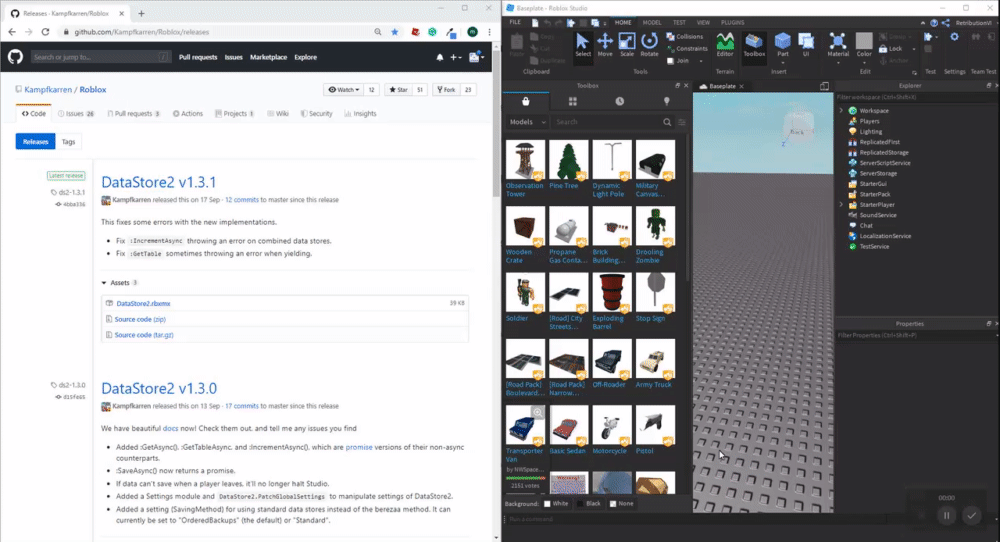Star the Kampfkarren/Roblox repository
Screen dimensions: 1000x542
point(399,90)
